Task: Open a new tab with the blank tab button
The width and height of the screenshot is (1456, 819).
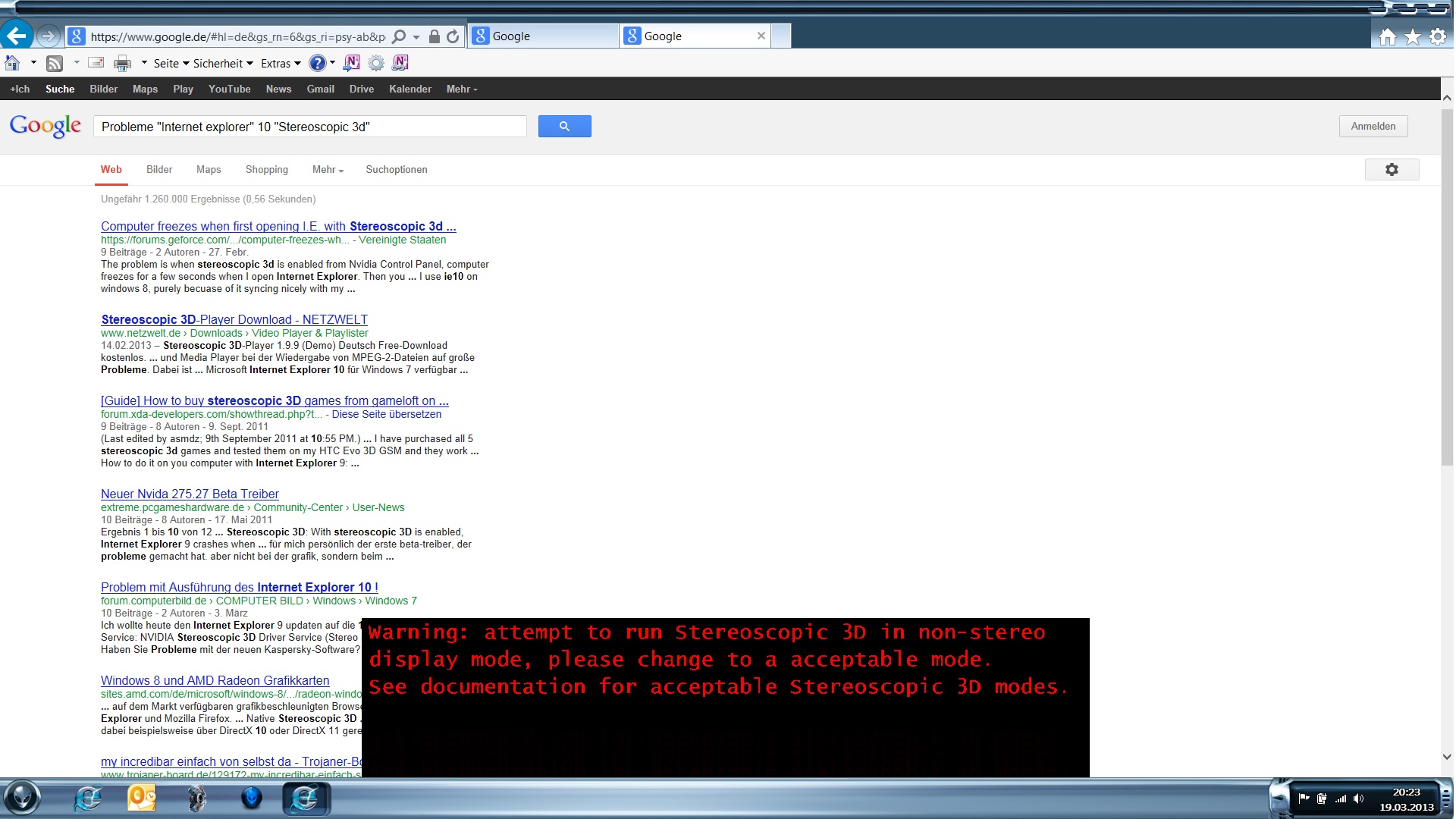Action: pyautogui.click(x=781, y=36)
